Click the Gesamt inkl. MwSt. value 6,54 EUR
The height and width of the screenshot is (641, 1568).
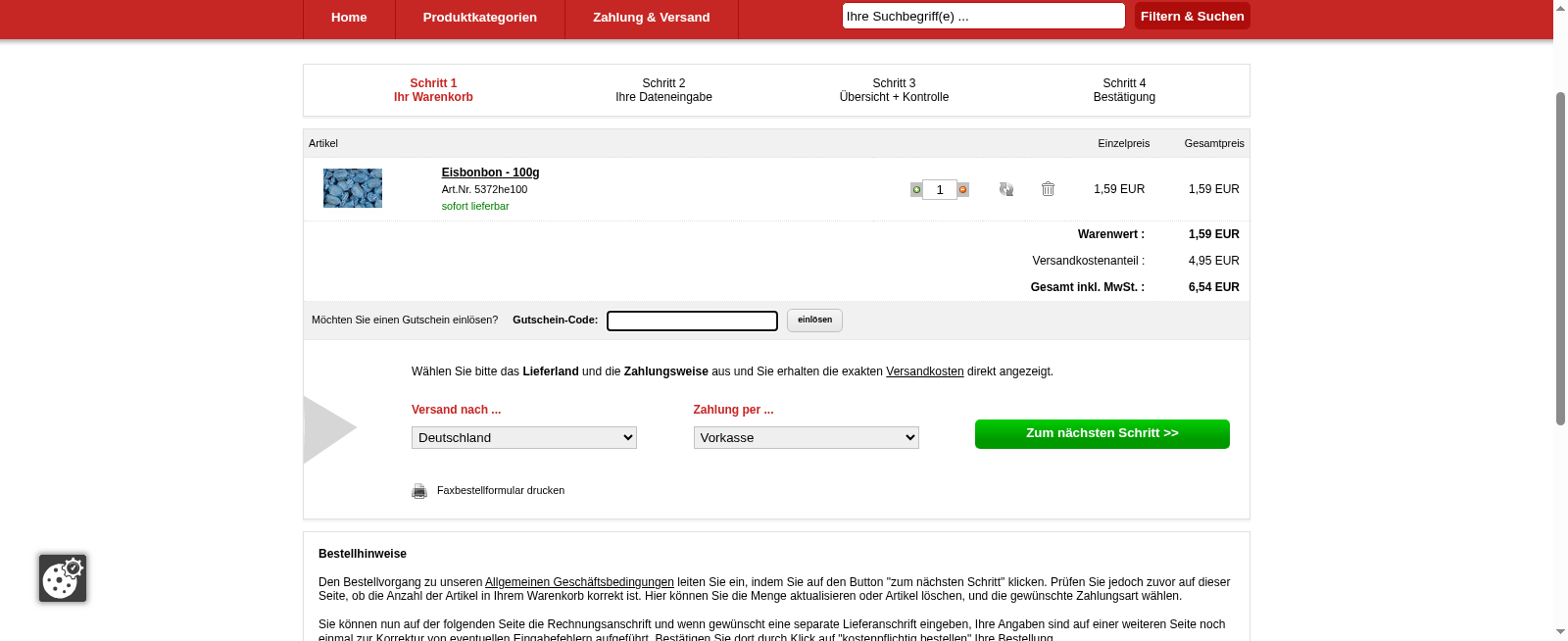(x=1213, y=287)
